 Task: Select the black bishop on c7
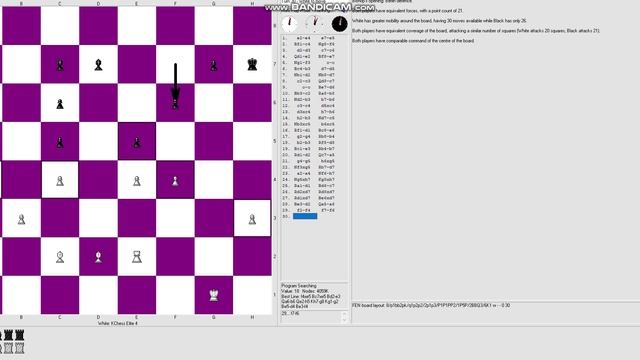coord(60,65)
